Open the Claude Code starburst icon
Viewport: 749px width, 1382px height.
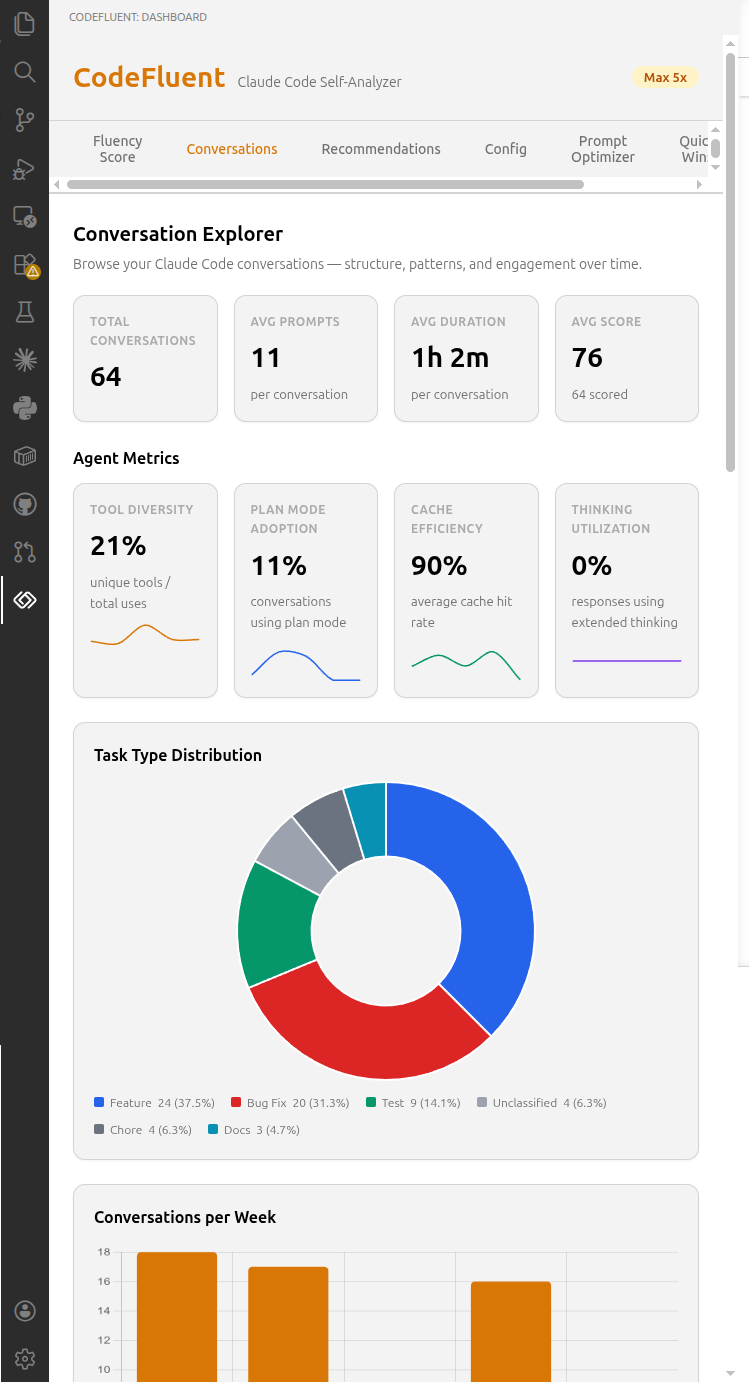coord(24,360)
